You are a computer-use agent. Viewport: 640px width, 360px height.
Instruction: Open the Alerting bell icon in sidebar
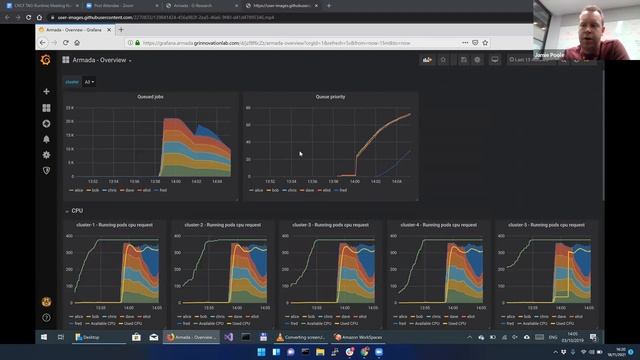tap(46, 139)
